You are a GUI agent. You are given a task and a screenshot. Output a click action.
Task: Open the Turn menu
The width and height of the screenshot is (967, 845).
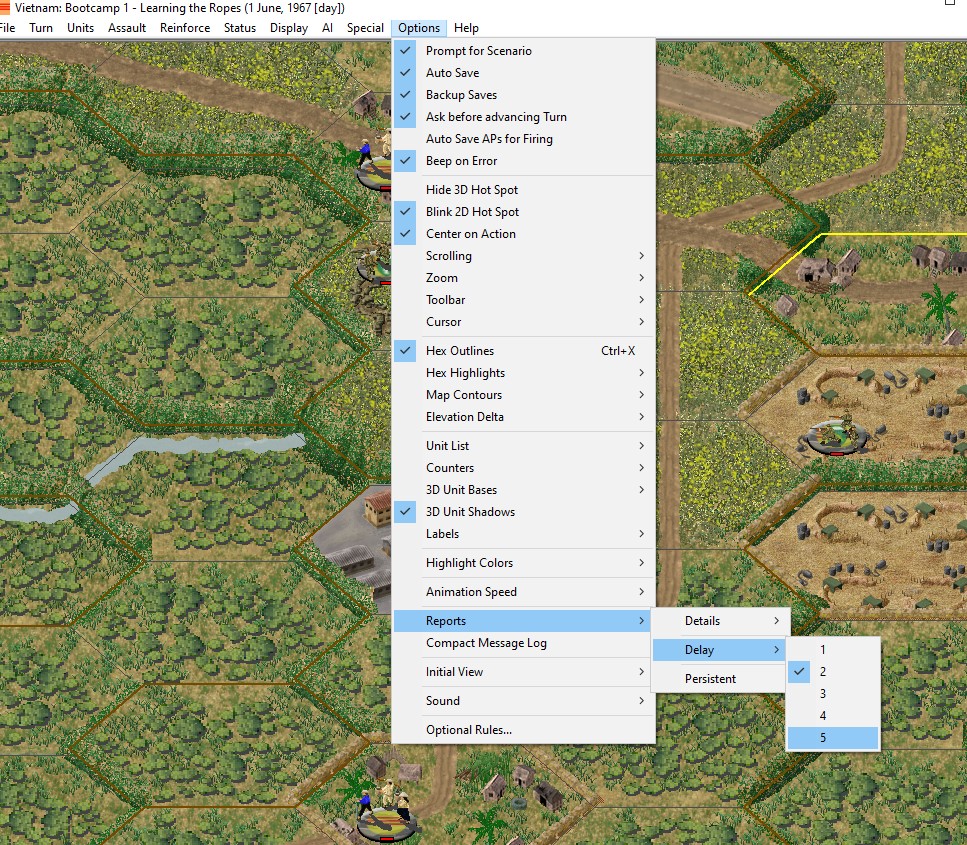pyautogui.click(x=41, y=28)
